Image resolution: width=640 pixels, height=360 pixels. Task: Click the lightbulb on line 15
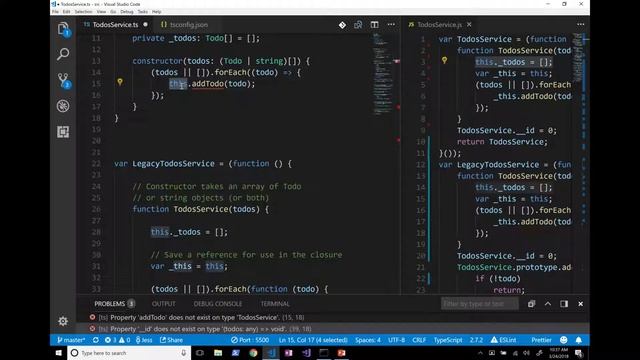tap(120, 82)
